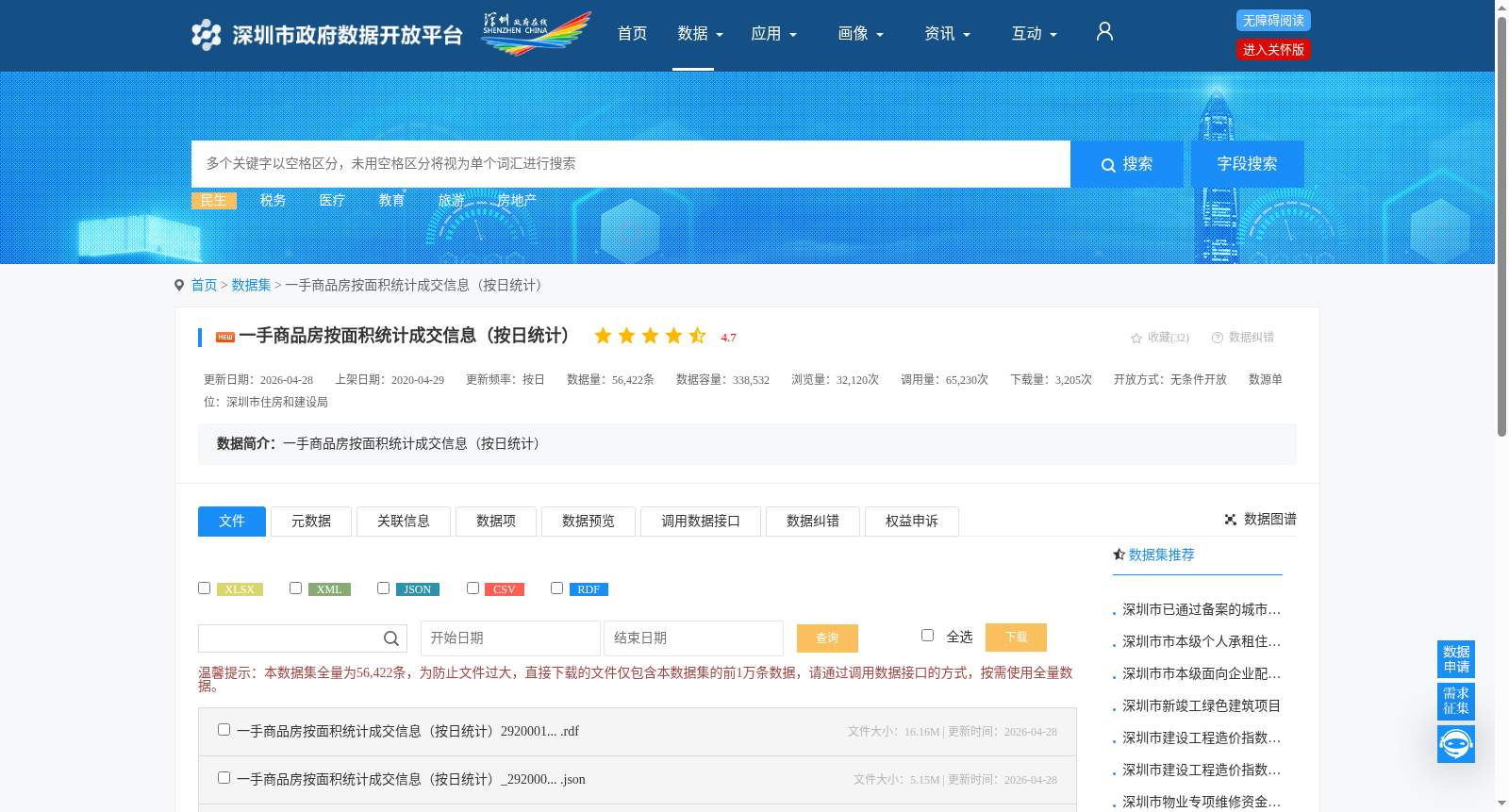The width and height of the screenshot is (1509, 812).
Task: Click the third rating star
Action: [651, 336]
